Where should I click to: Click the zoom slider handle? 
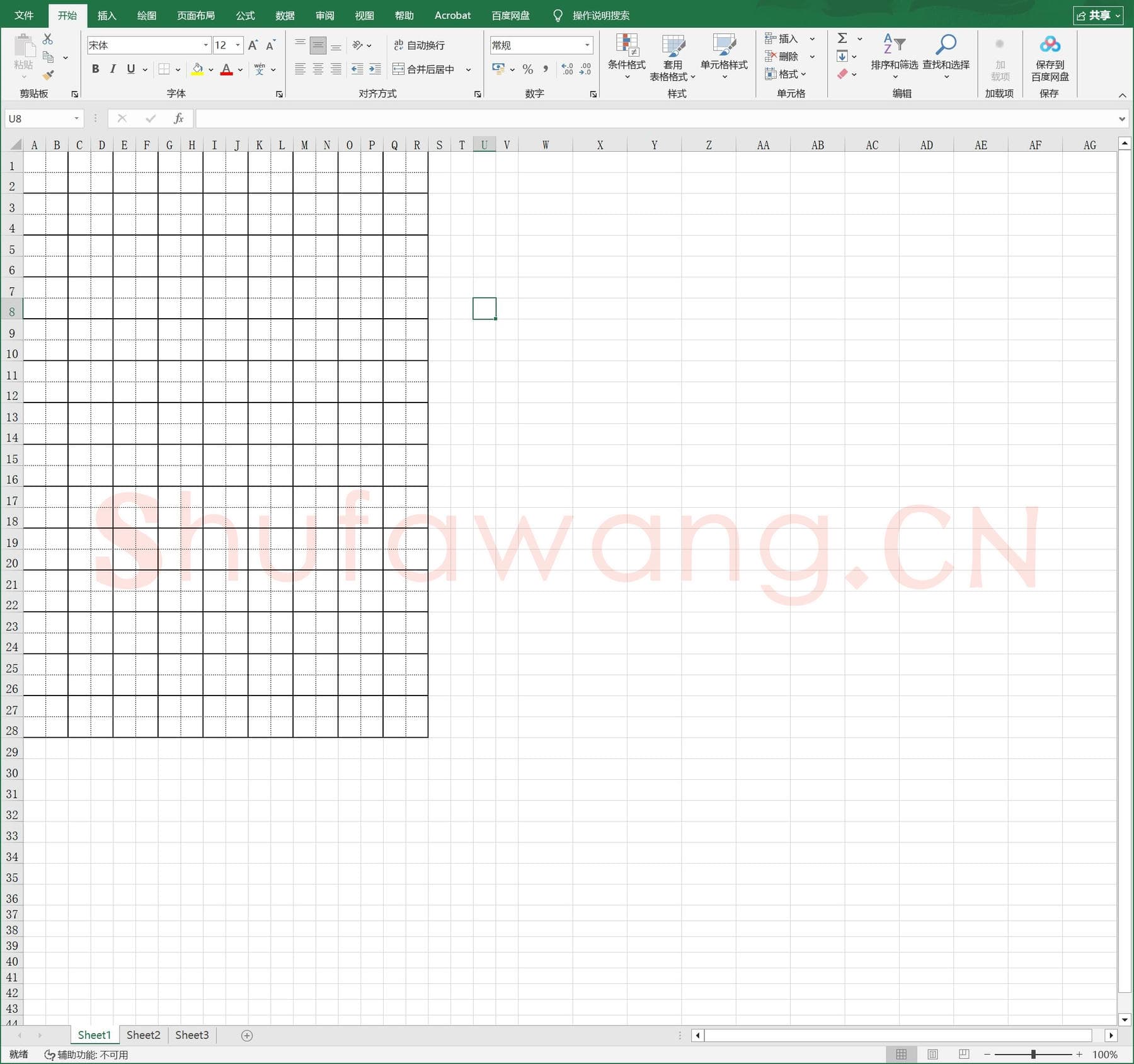click(x=1033, y=1054)
